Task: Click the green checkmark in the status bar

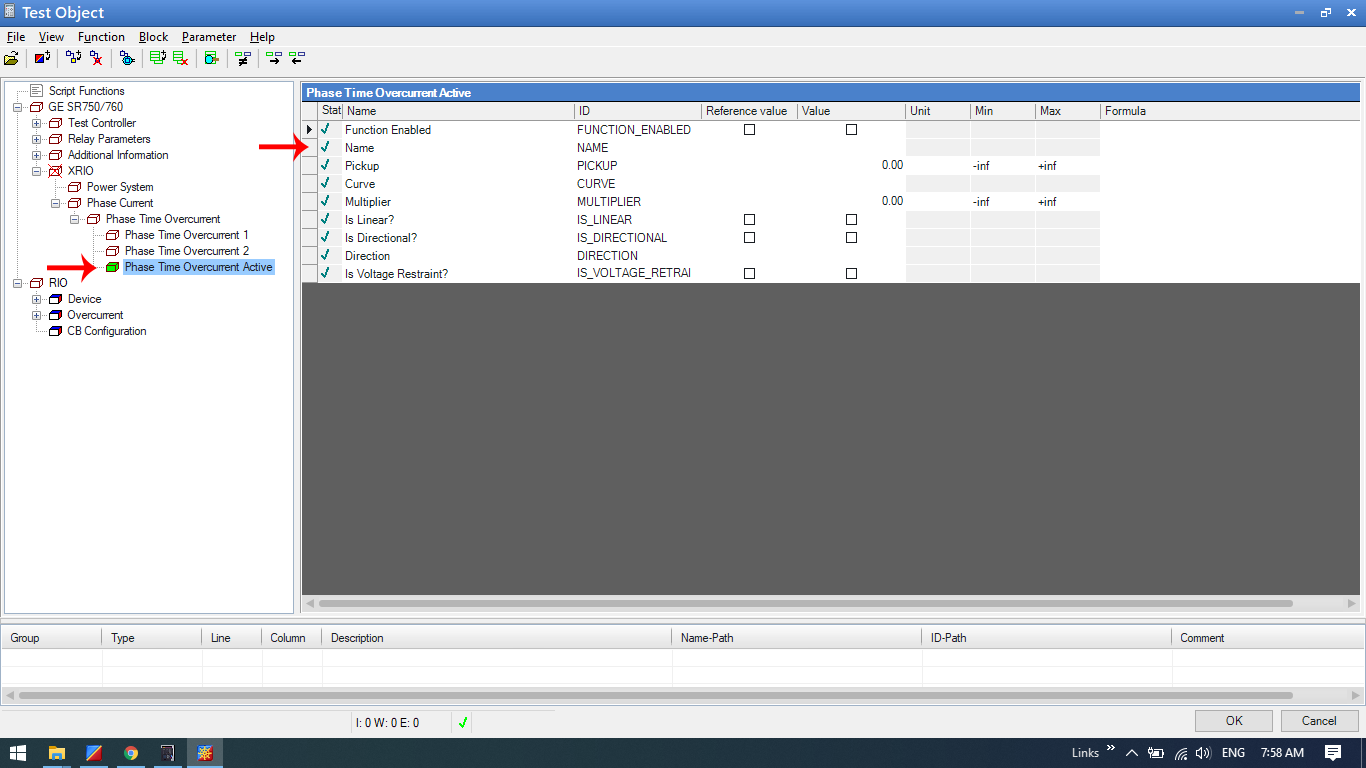Action: 463,722
